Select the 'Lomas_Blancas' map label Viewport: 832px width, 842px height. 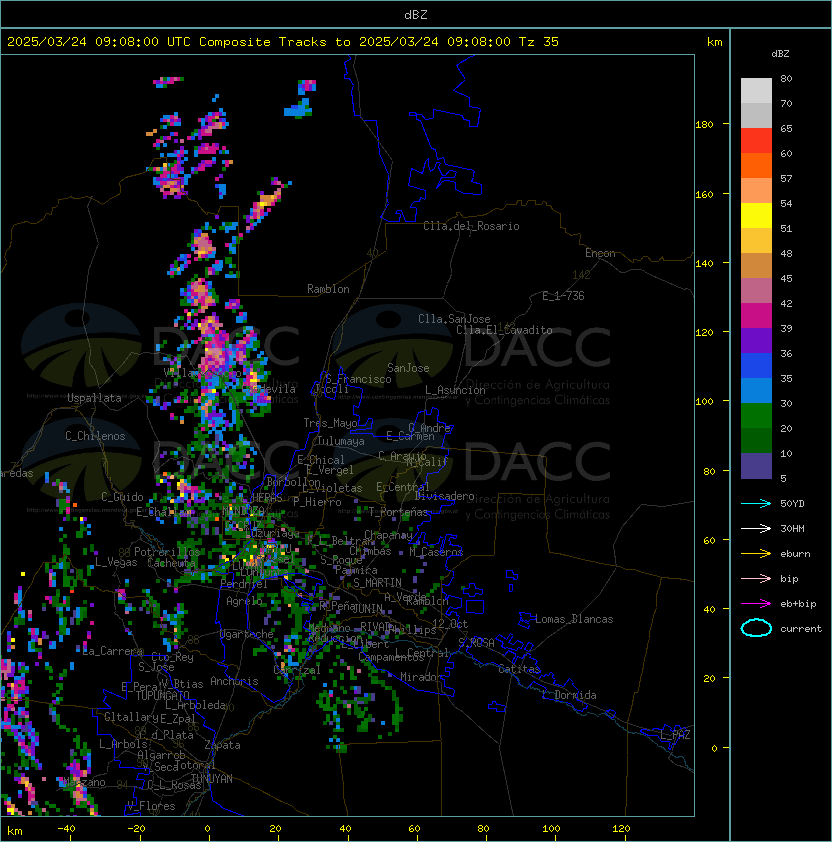pos(574,619)
